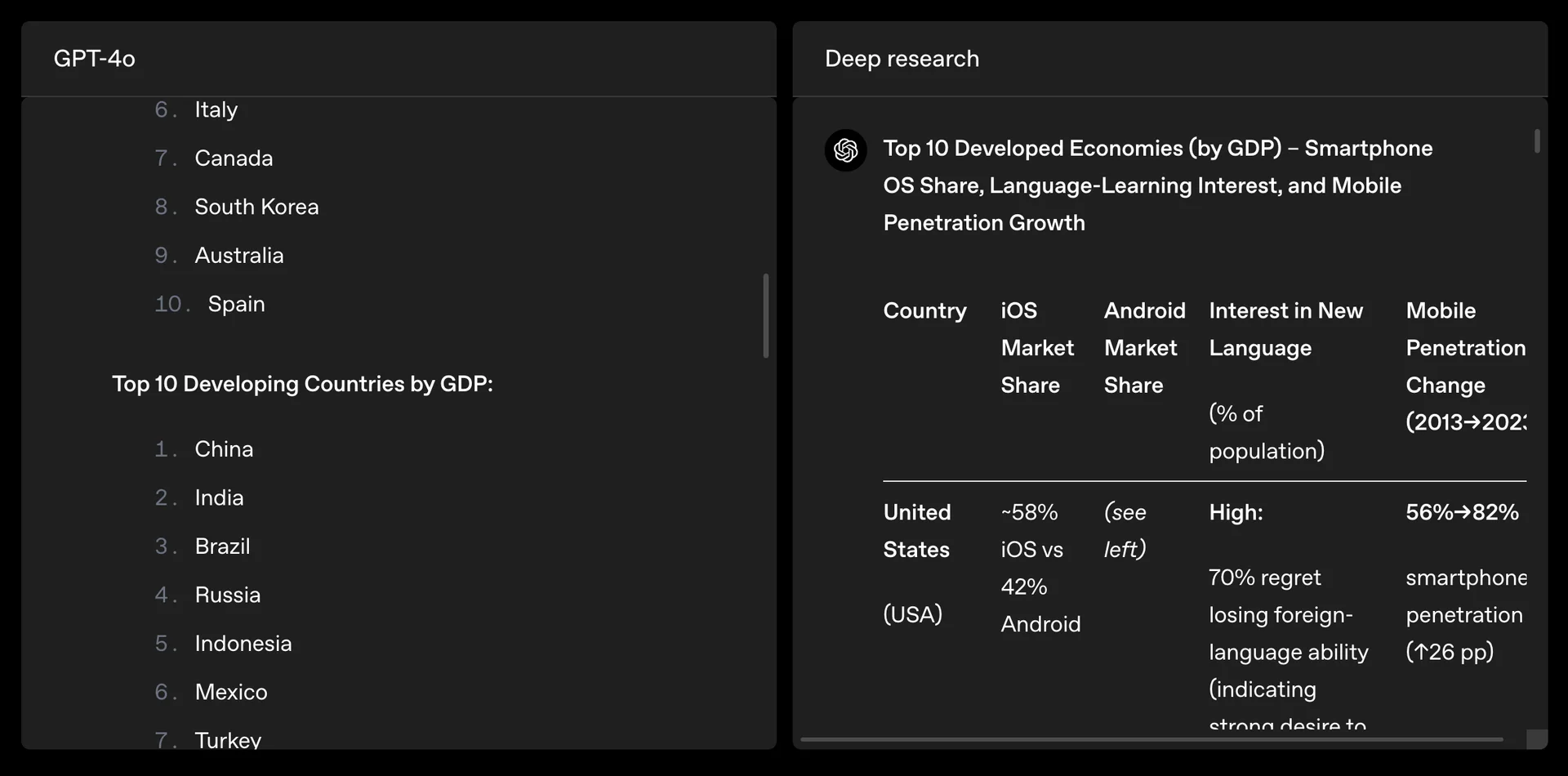
Task: Click the GPT-4o panel title
Action: pyautogui.click(x=95, y=59)
